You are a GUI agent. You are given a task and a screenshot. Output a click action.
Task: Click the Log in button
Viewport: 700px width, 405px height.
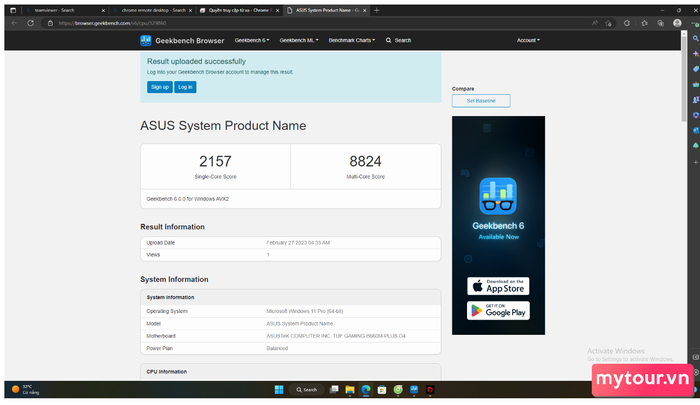coord(185,87)
